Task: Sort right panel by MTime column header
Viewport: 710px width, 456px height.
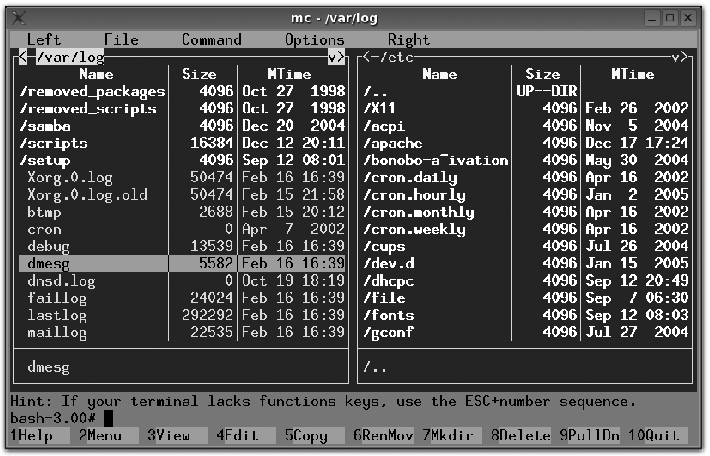Action: [632, 74]
